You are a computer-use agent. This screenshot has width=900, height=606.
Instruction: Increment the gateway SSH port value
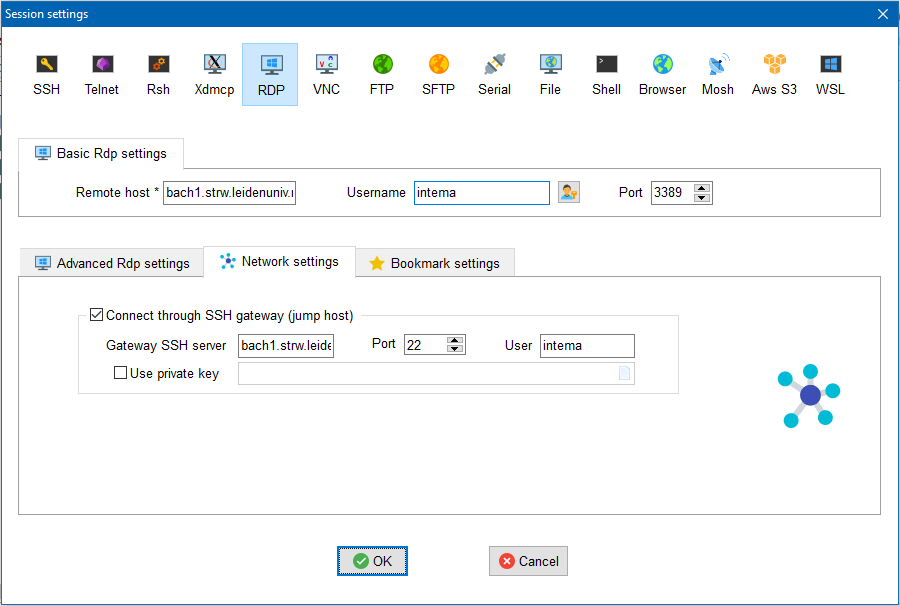[x=456, y=340]
